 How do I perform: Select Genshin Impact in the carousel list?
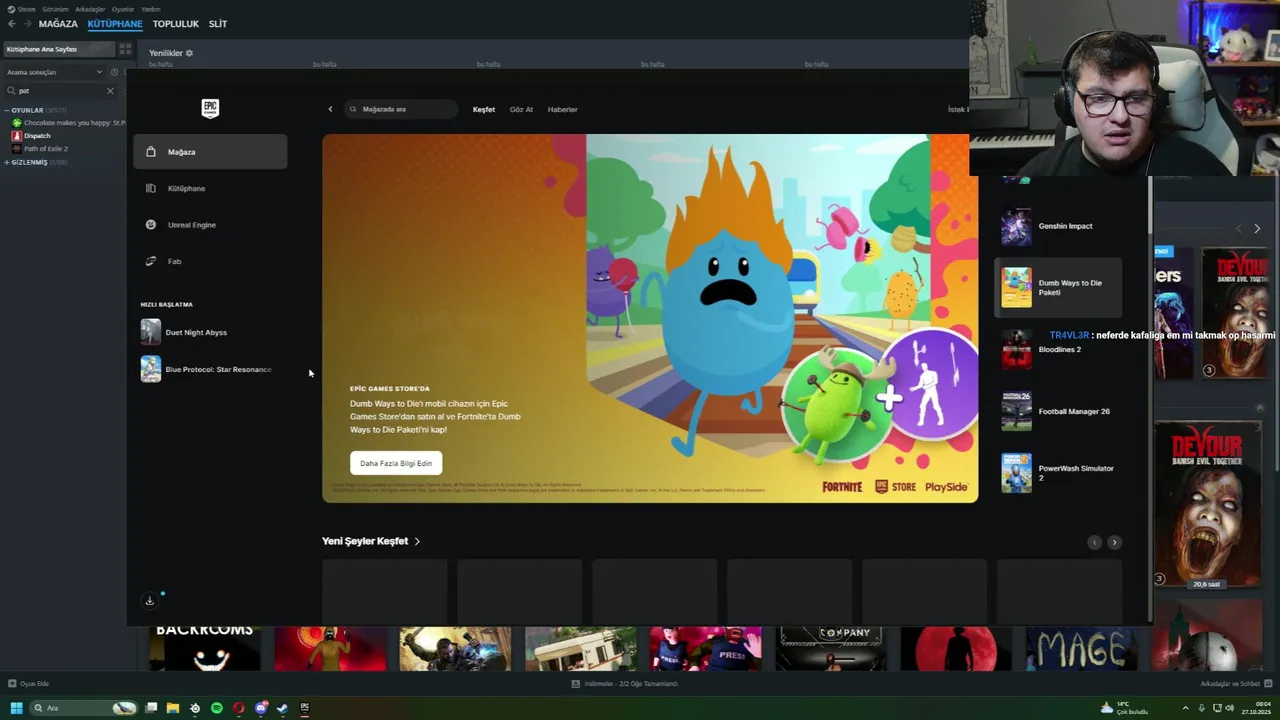(1058, 226)
